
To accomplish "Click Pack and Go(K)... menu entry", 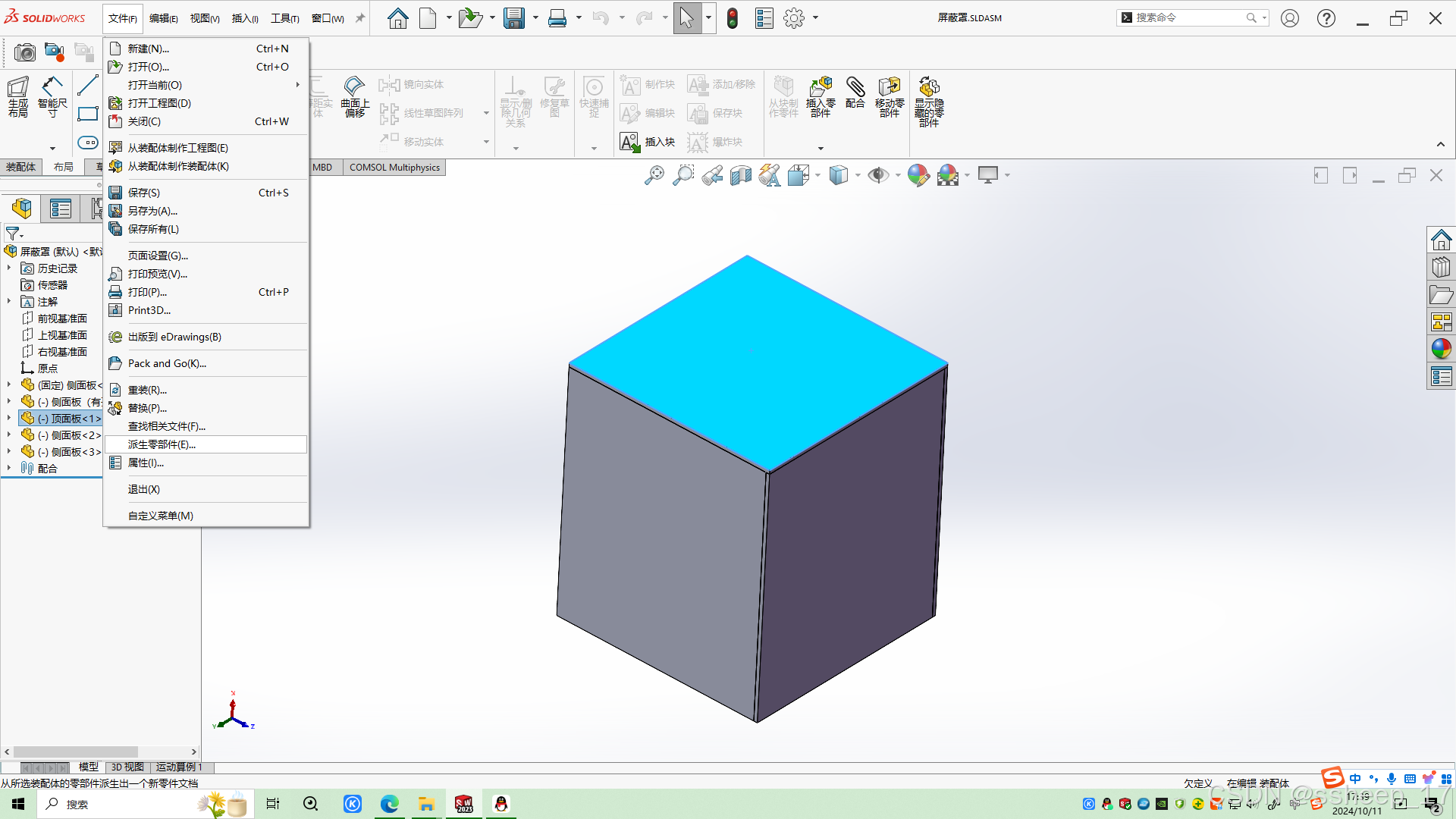I will point(167,363).
